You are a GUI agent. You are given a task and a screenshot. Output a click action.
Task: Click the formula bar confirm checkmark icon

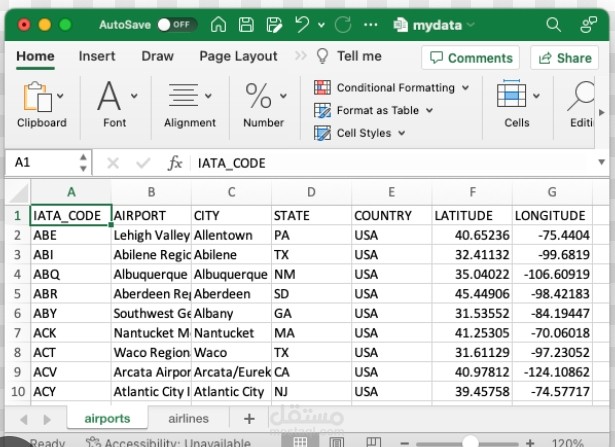[x=143, y=163]
